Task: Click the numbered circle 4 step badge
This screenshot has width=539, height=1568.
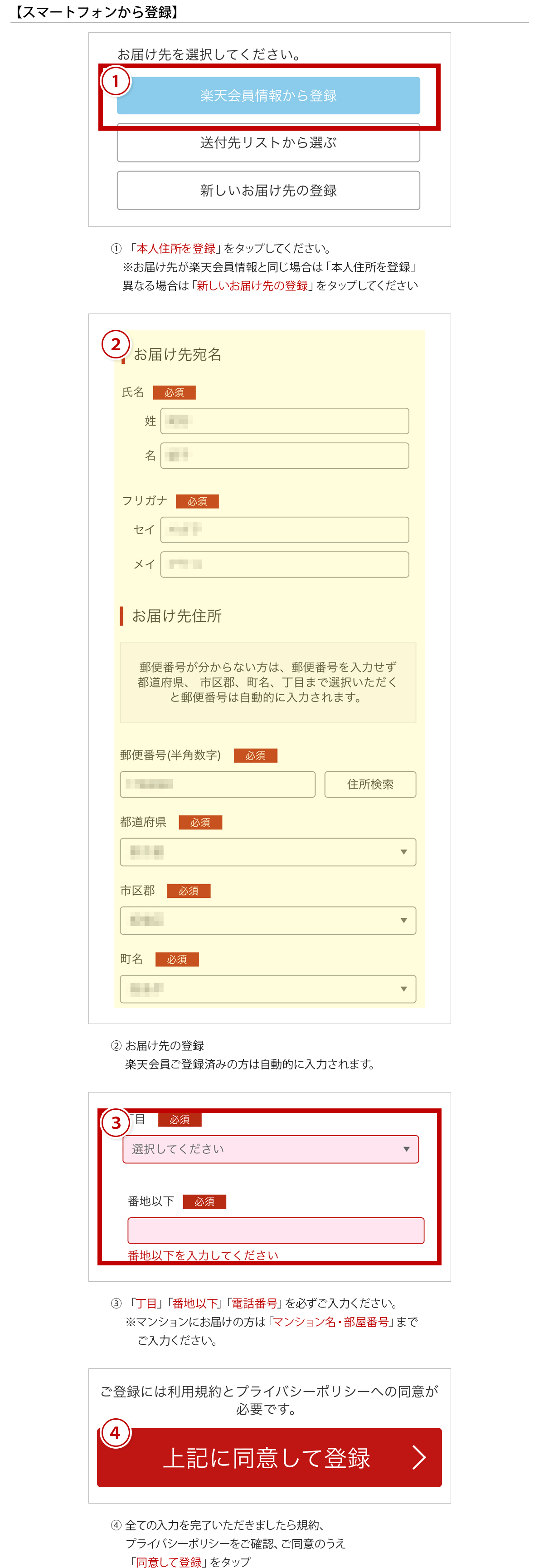Action: coord(116,1433)
